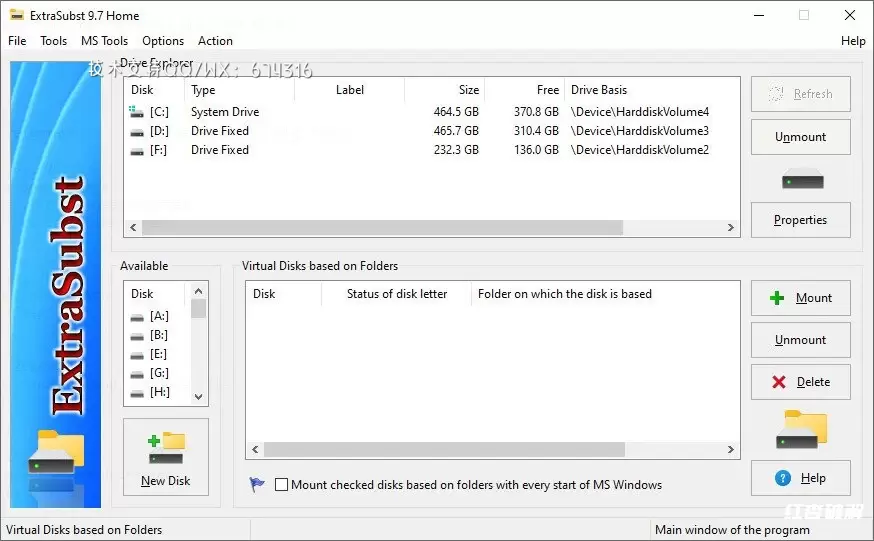Select the 464.5 GB size value
This screenshot has height=541, width=874.
point(456,112)
